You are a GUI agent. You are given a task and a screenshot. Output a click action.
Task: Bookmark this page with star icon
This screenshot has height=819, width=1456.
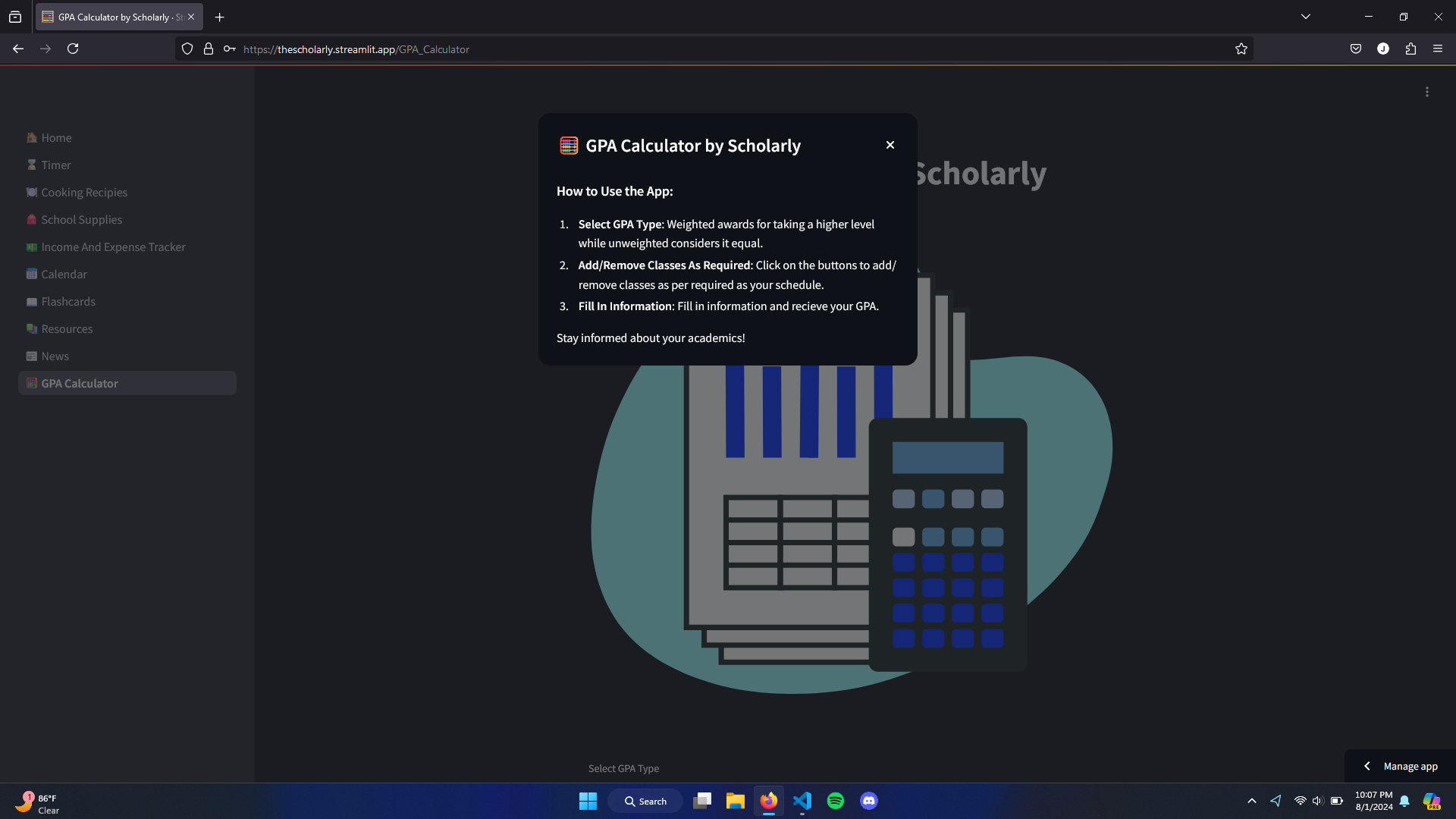tap(1241, 49)
